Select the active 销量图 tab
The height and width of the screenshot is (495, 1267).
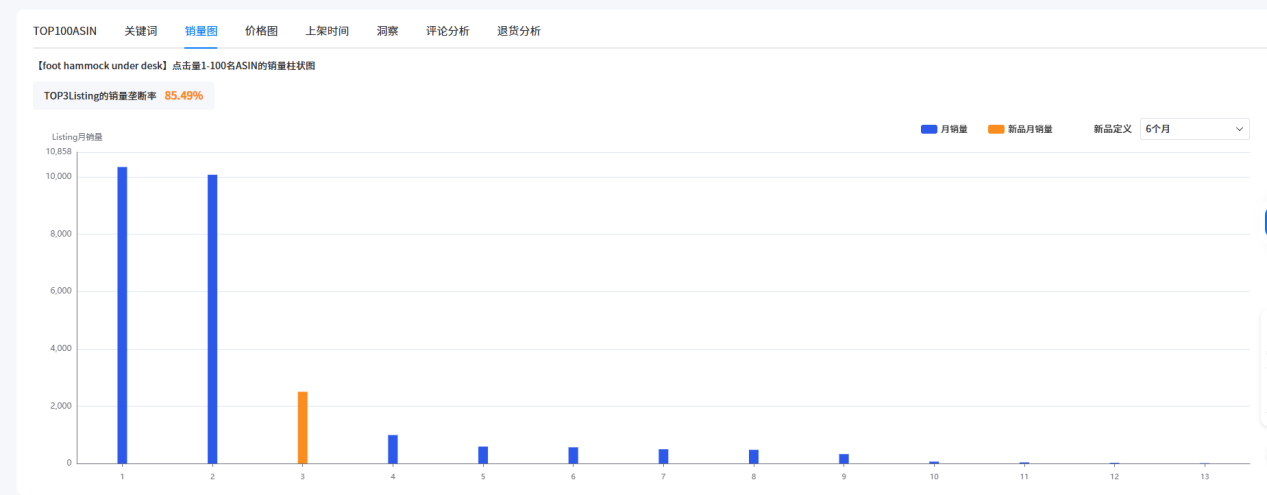coord(201,31)
